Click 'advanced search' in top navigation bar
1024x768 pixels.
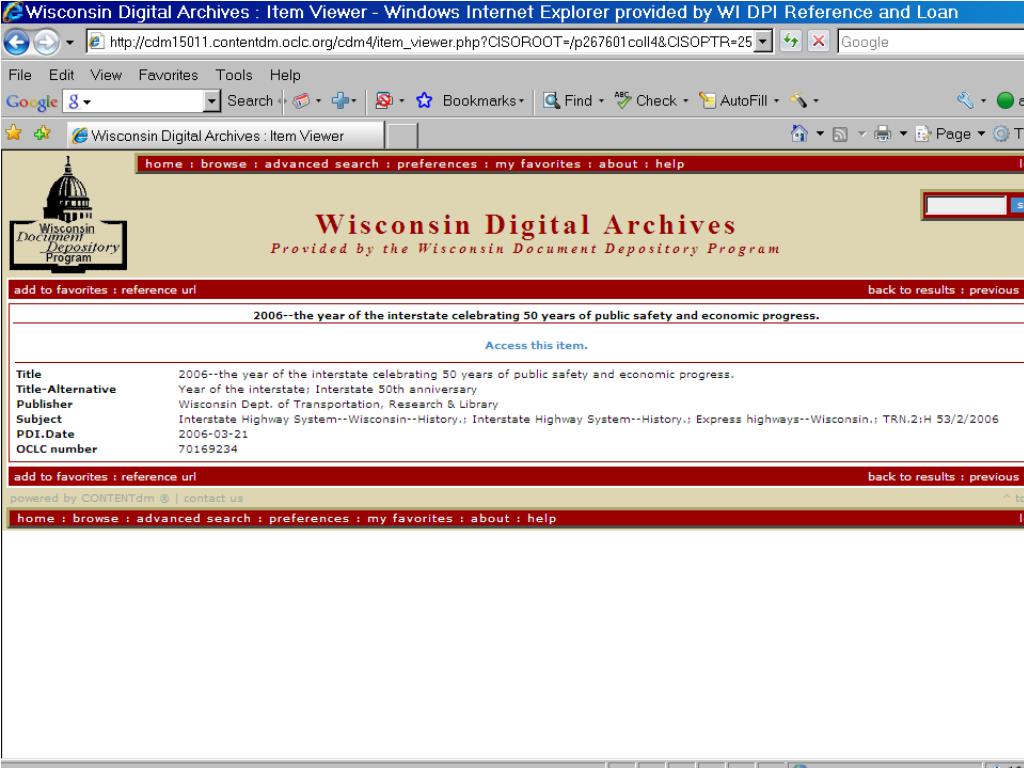pyautogui.click(x=321, y=164)
